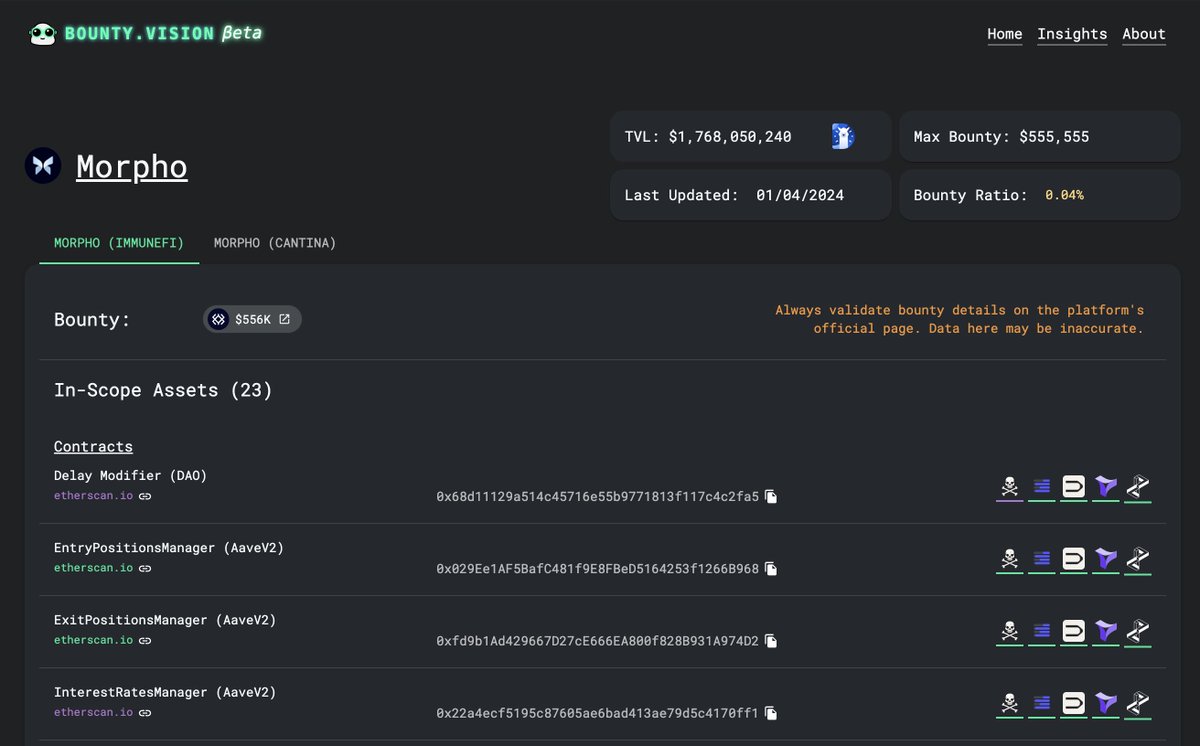Click the skull icon for InterestRatesManager
The width and height of the screenshot is (1200, 746).
[x=1010, y=703]
